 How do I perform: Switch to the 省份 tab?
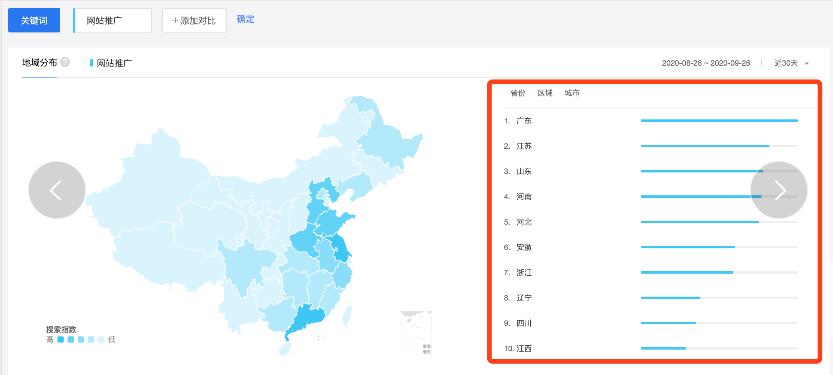pos(517,93)
